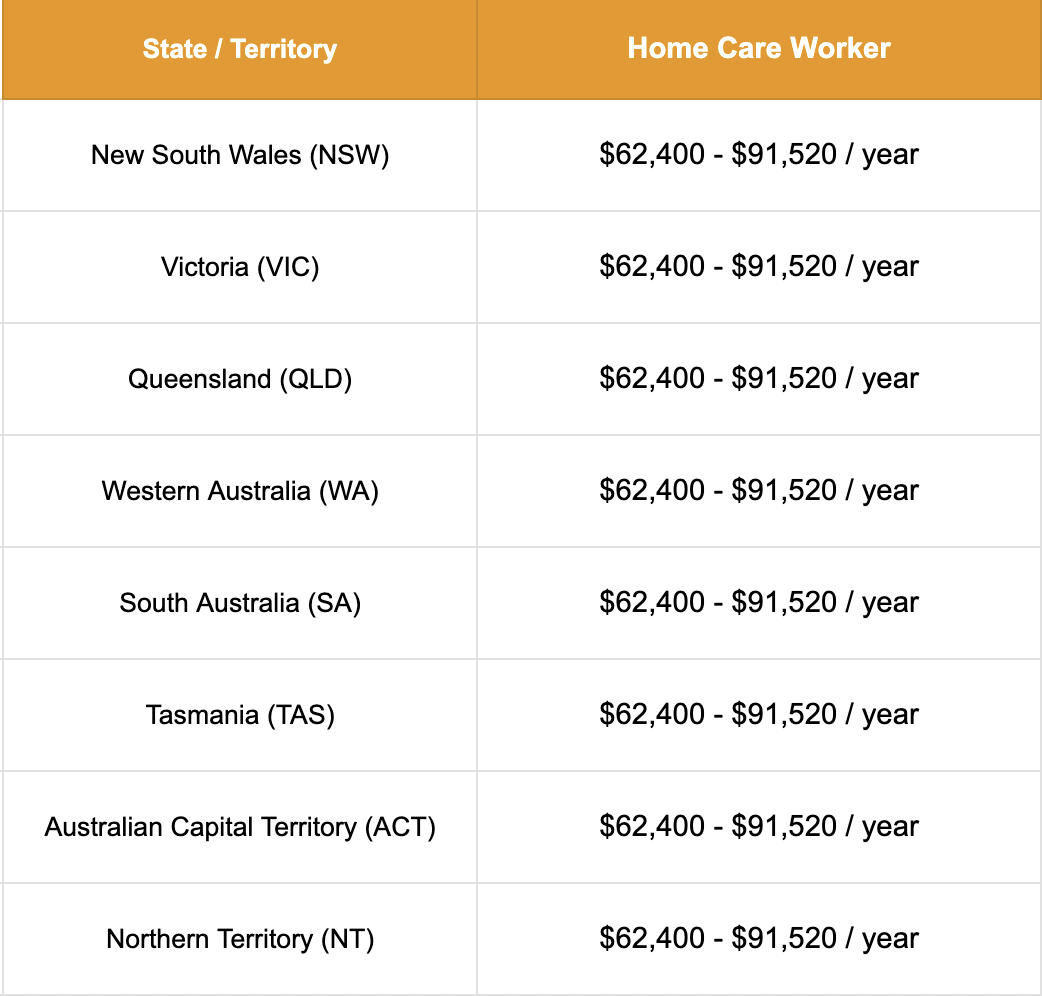Select the Australian Capital Territory (ACT) cell

[x=240, y=827]
